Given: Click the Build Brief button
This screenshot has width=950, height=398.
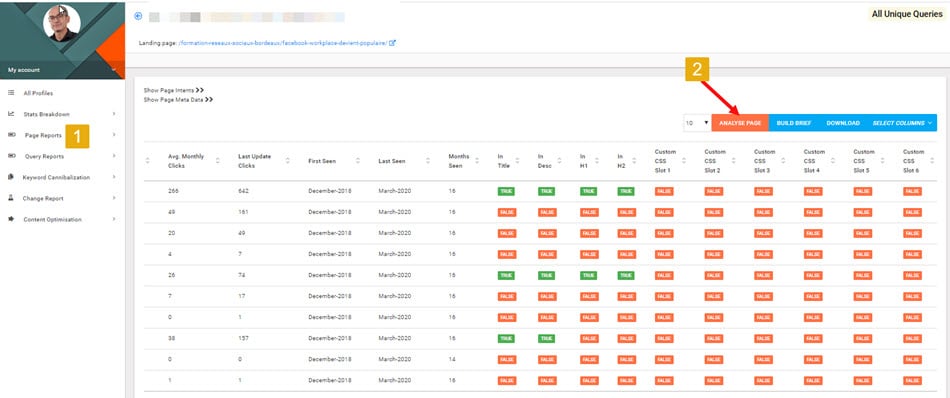Looking at the screenshot, I should point(794,123).
